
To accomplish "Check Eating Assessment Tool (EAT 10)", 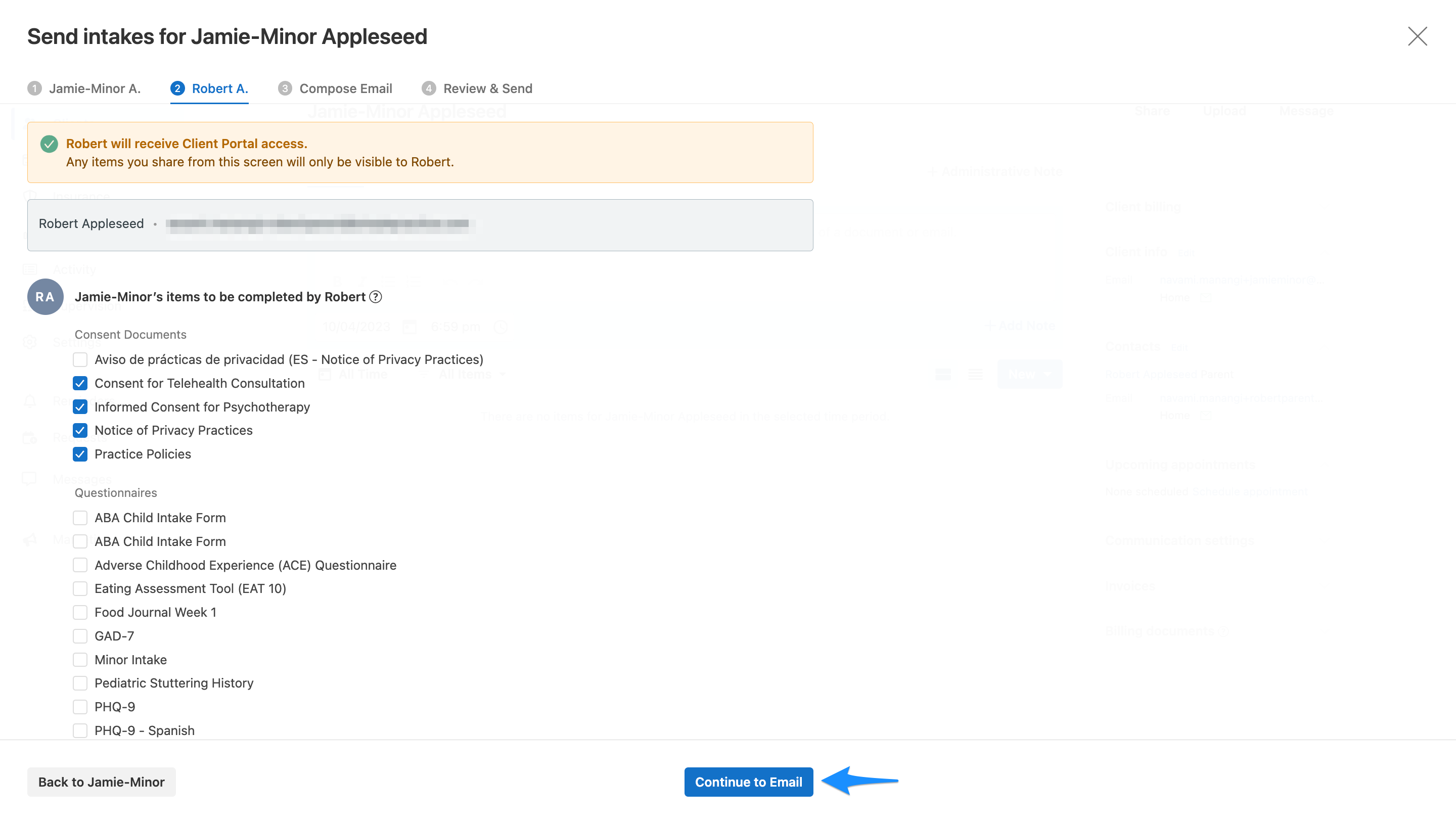I will click(80, 588).
